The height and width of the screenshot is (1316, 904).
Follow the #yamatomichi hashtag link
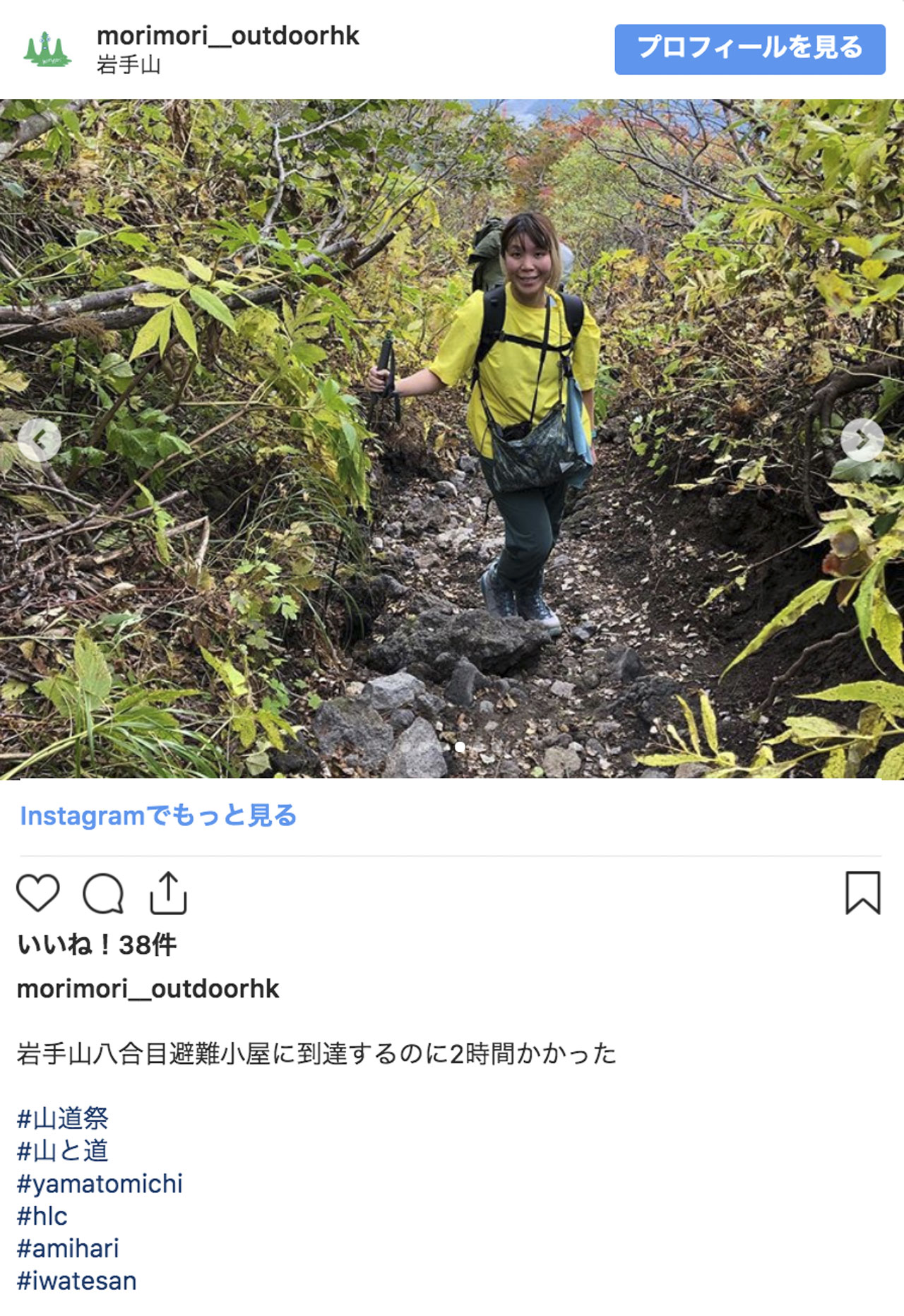(x=100, y=1184)
